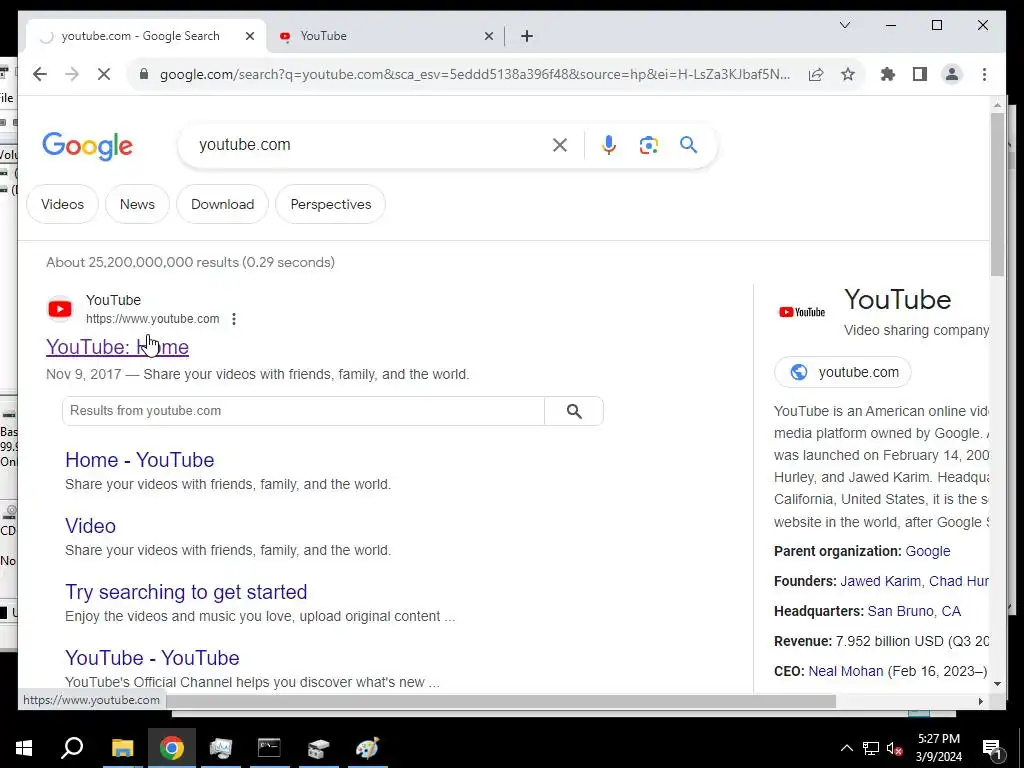Click the muted volume tray icon
The height and width of the screenshot is (768, 1024).
895,748
